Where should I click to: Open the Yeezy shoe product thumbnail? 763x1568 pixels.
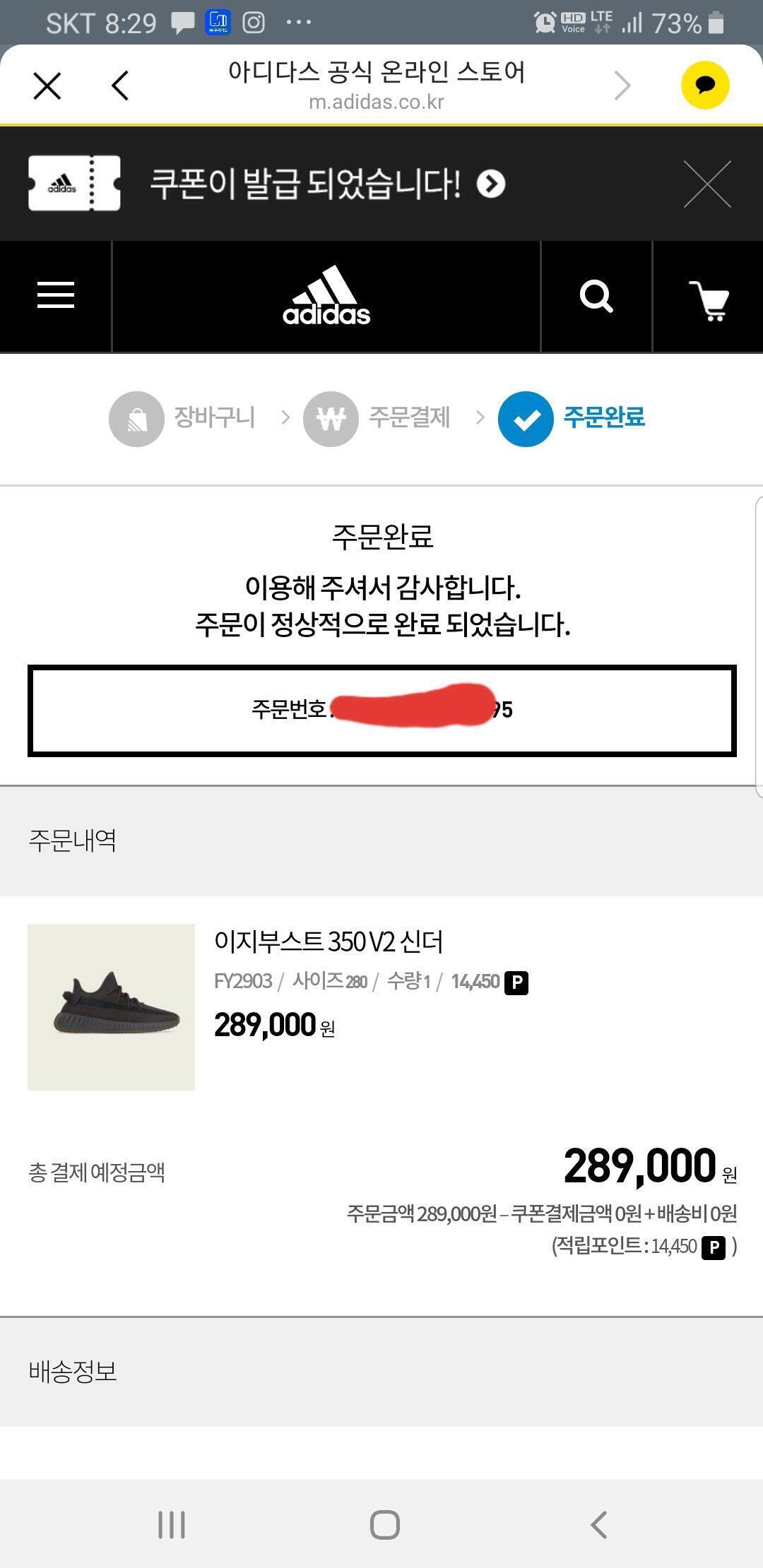111,1006
